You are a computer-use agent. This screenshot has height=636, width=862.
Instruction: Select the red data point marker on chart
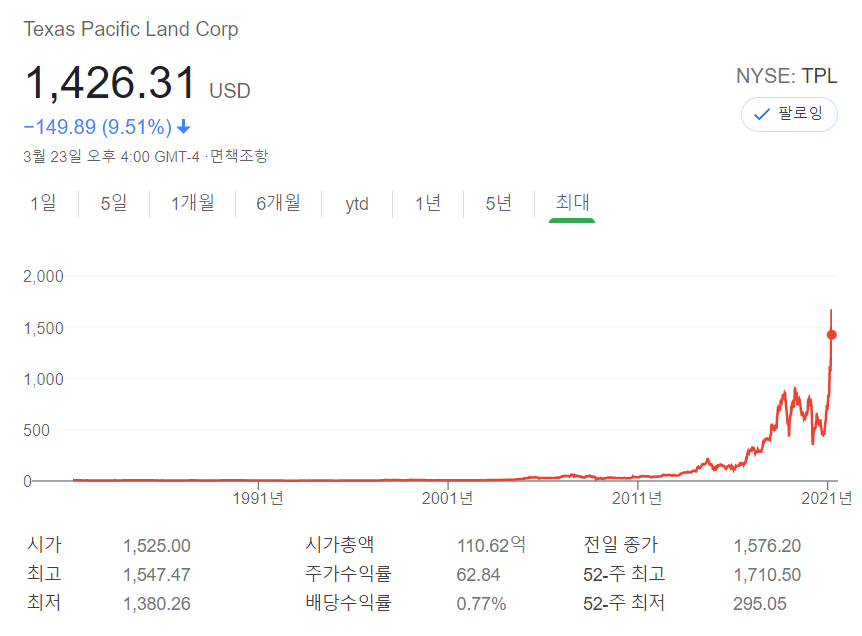point(831,333)
